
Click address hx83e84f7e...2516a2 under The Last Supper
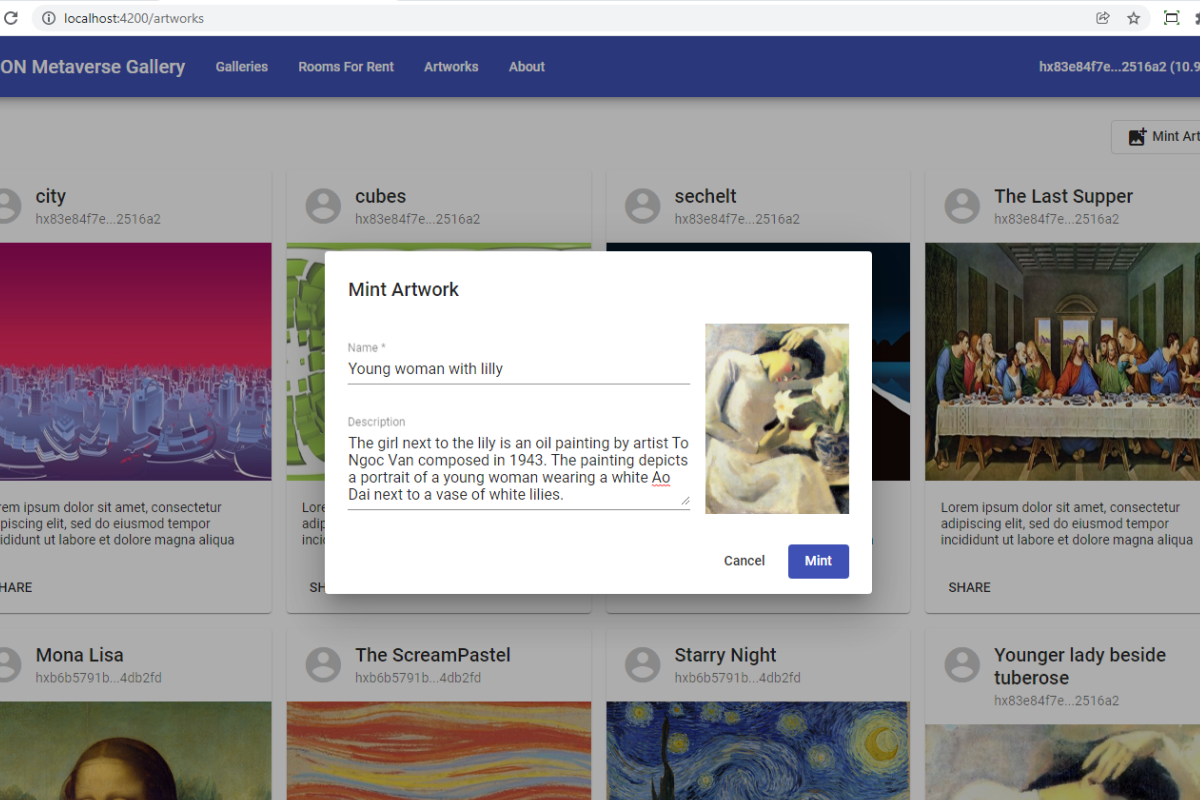[x=1057, y=219]
